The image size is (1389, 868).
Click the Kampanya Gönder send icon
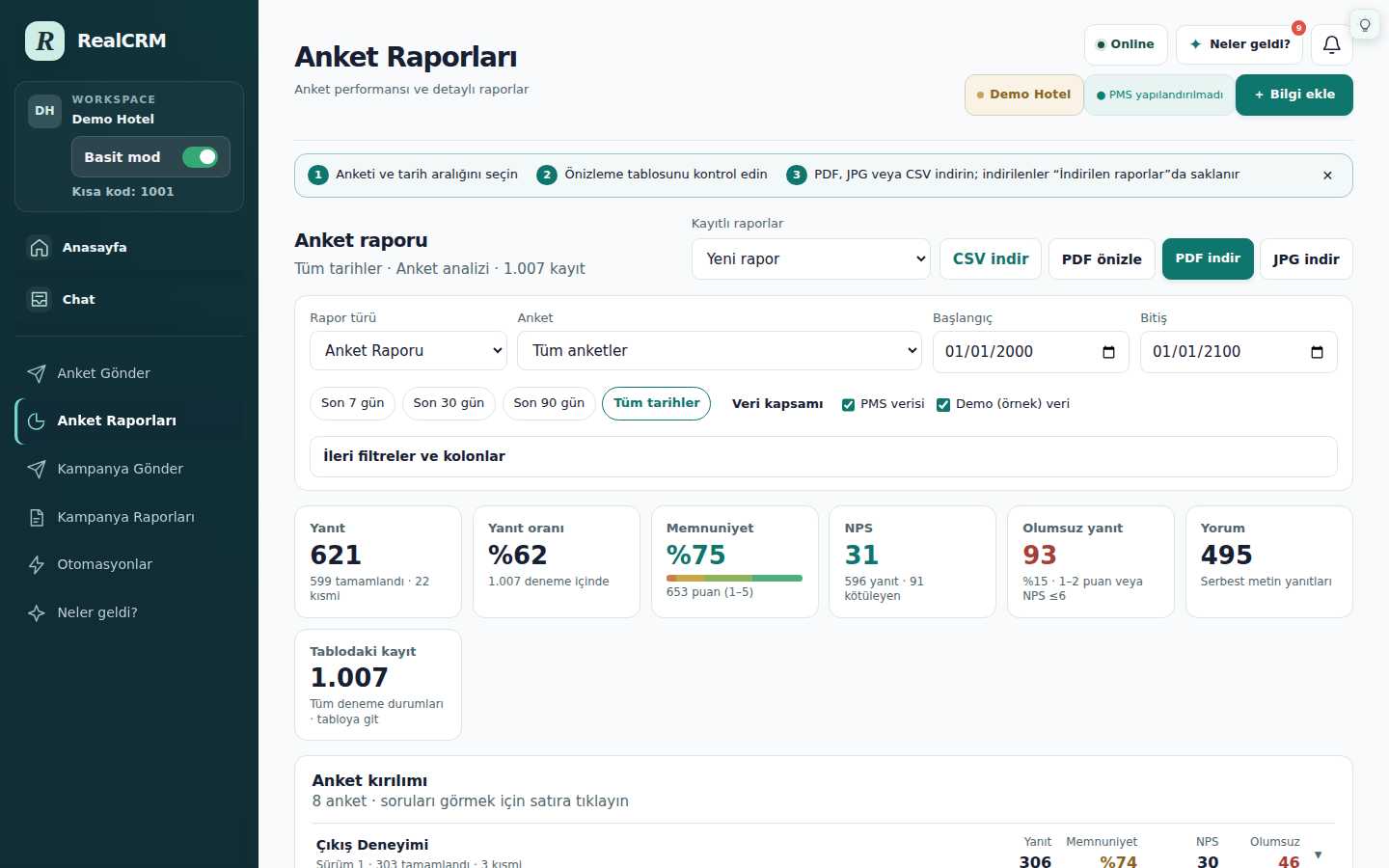coord(37,469)
